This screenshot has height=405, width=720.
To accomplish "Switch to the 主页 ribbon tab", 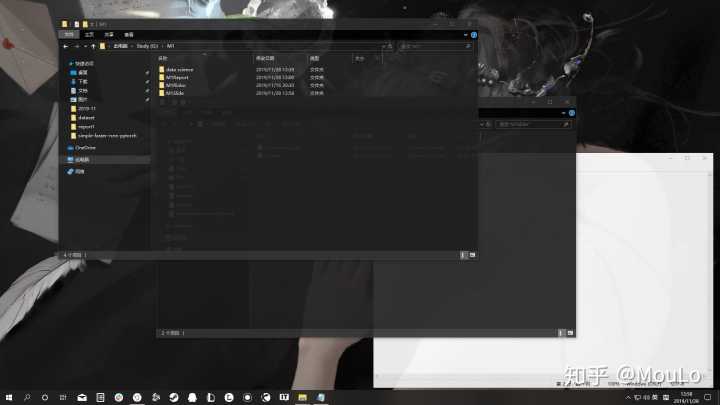I will pyautogui.click(x=90, y=35).
